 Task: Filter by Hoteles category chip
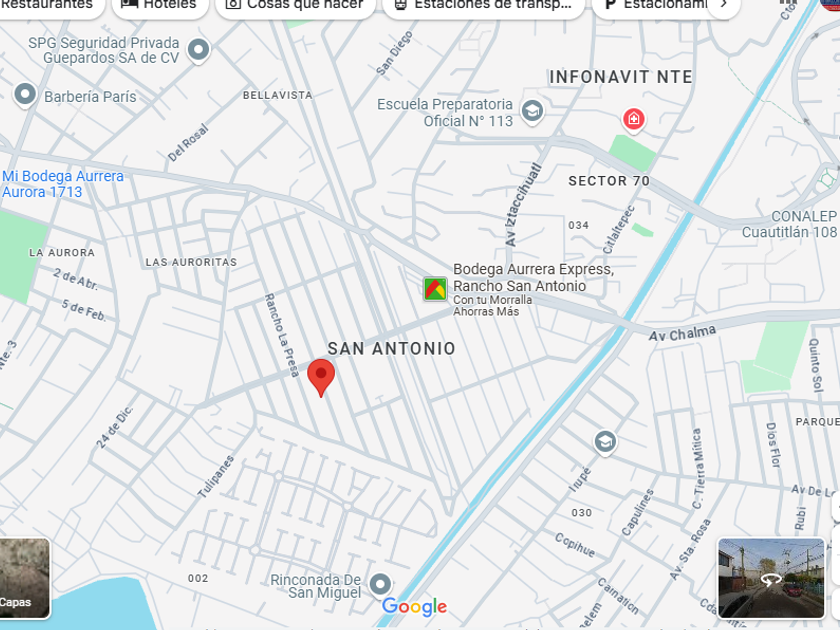[x=160, y=5]
